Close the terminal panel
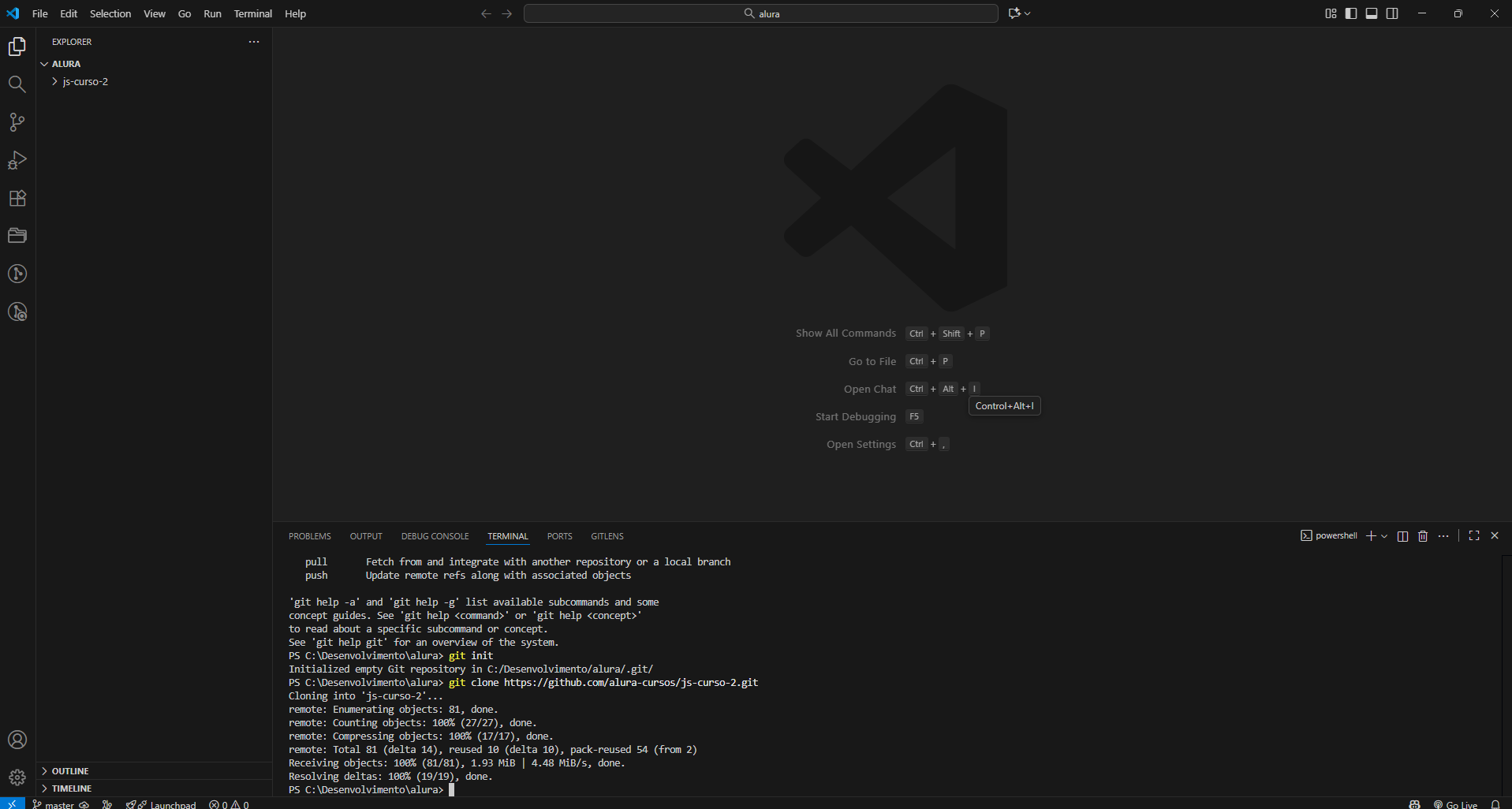Screen dimensions: 1512x809 pos(1495,536)
